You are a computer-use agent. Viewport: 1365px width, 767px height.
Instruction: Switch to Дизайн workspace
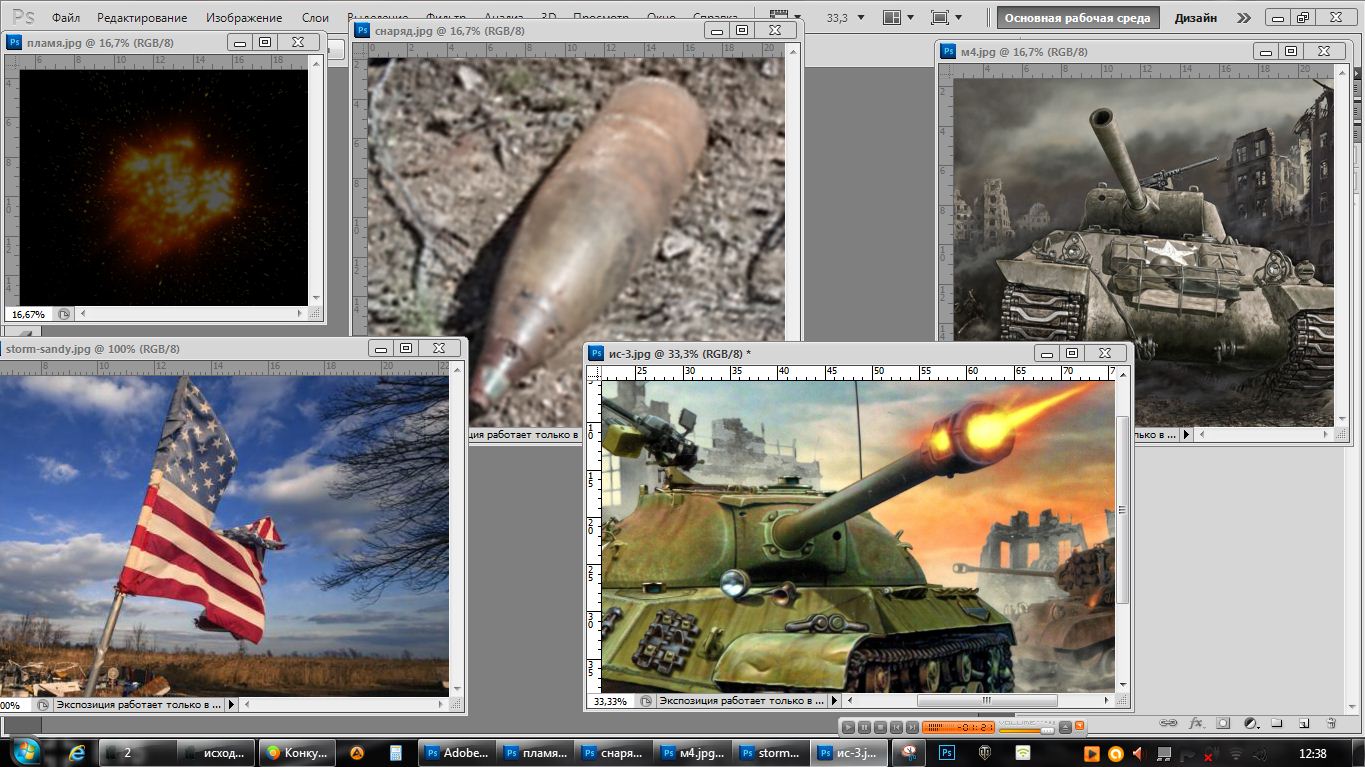1195,18
